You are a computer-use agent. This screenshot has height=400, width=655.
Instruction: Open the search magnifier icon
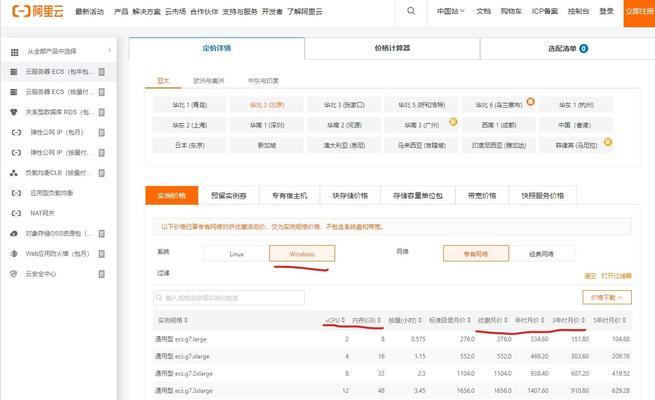pos(411,11)
